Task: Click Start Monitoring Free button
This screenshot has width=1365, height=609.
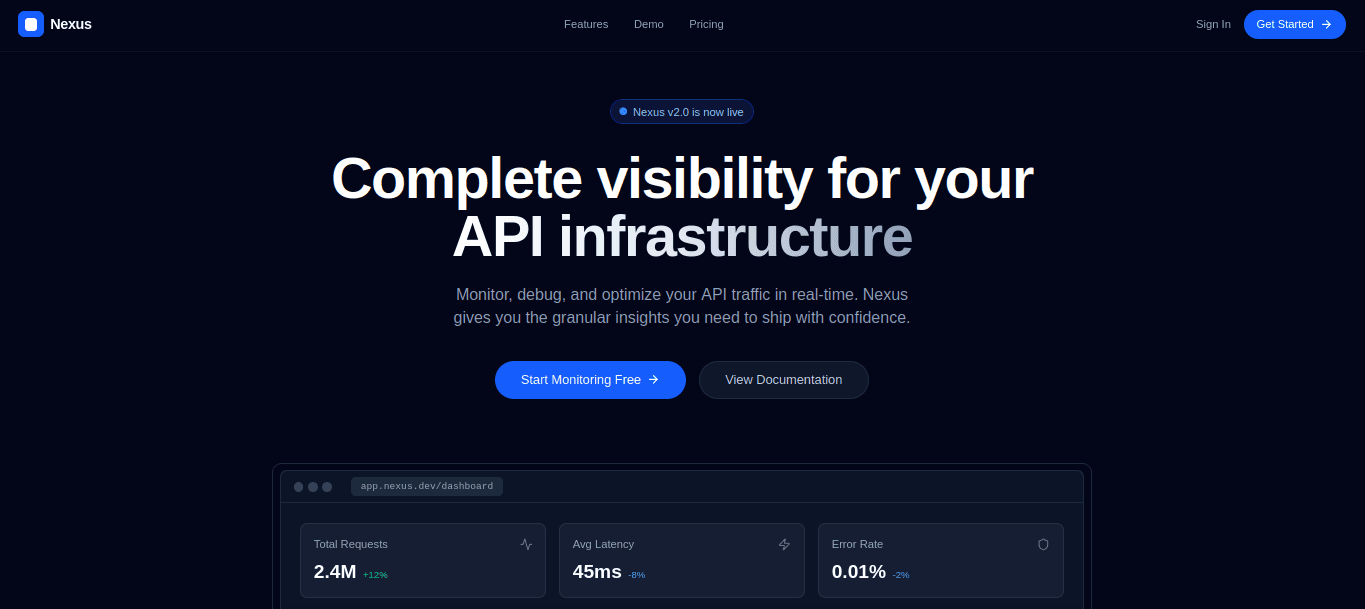Action: tap(590, 380)
